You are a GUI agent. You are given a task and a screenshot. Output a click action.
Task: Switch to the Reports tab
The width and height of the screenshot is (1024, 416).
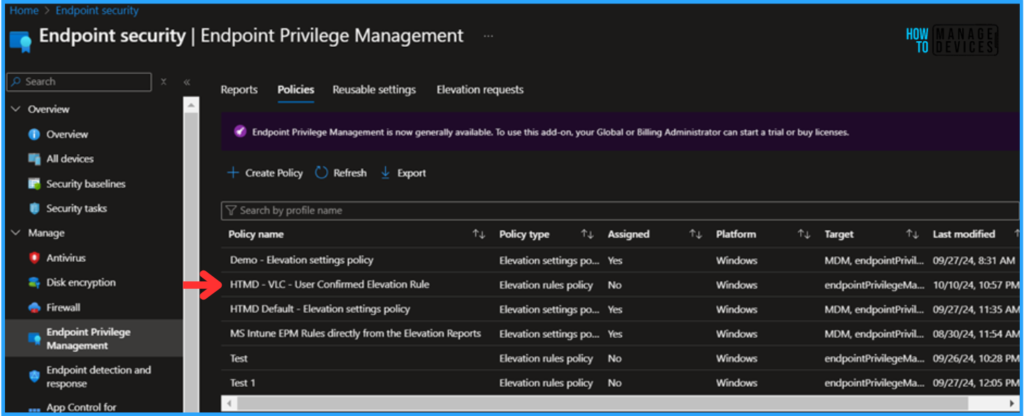pos(239,90)
